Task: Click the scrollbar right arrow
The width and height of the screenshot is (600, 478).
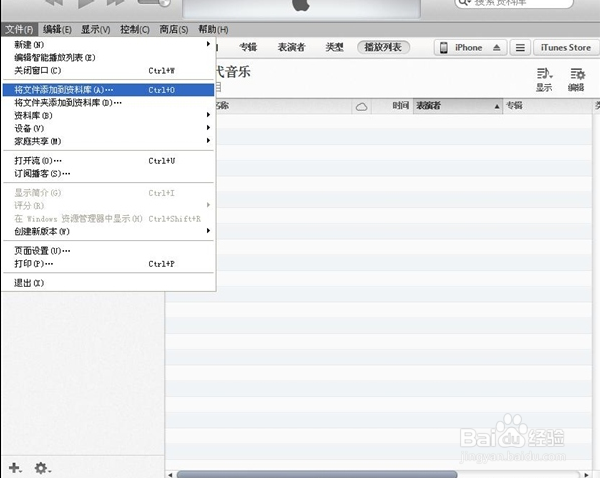Action: [x=587, y=475]
